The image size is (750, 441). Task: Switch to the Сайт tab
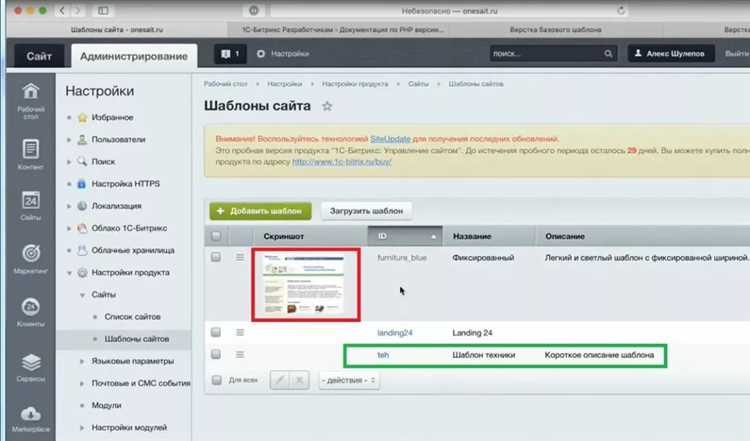(x=39, y=56)
